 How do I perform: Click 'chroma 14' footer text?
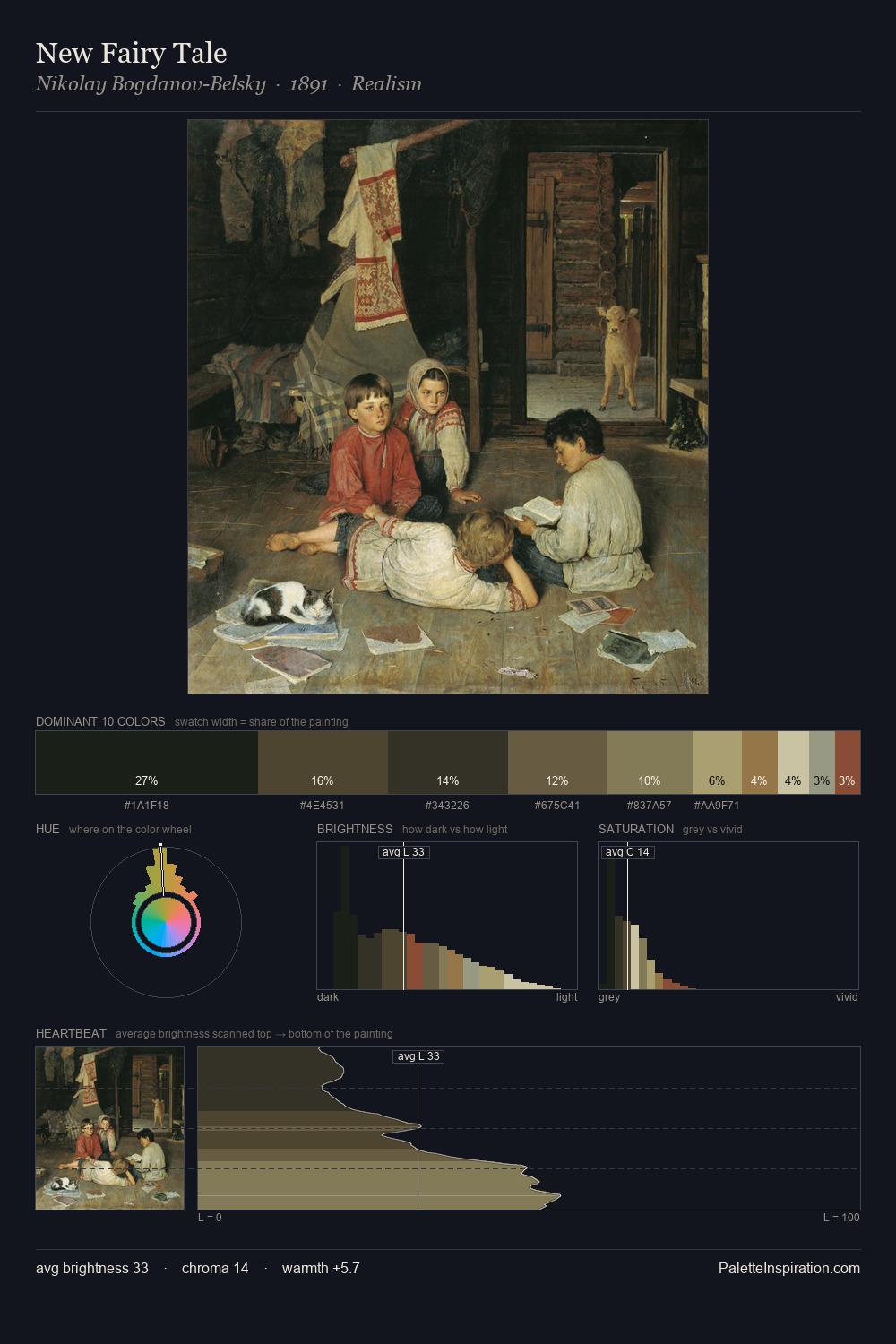(215, 1268)
